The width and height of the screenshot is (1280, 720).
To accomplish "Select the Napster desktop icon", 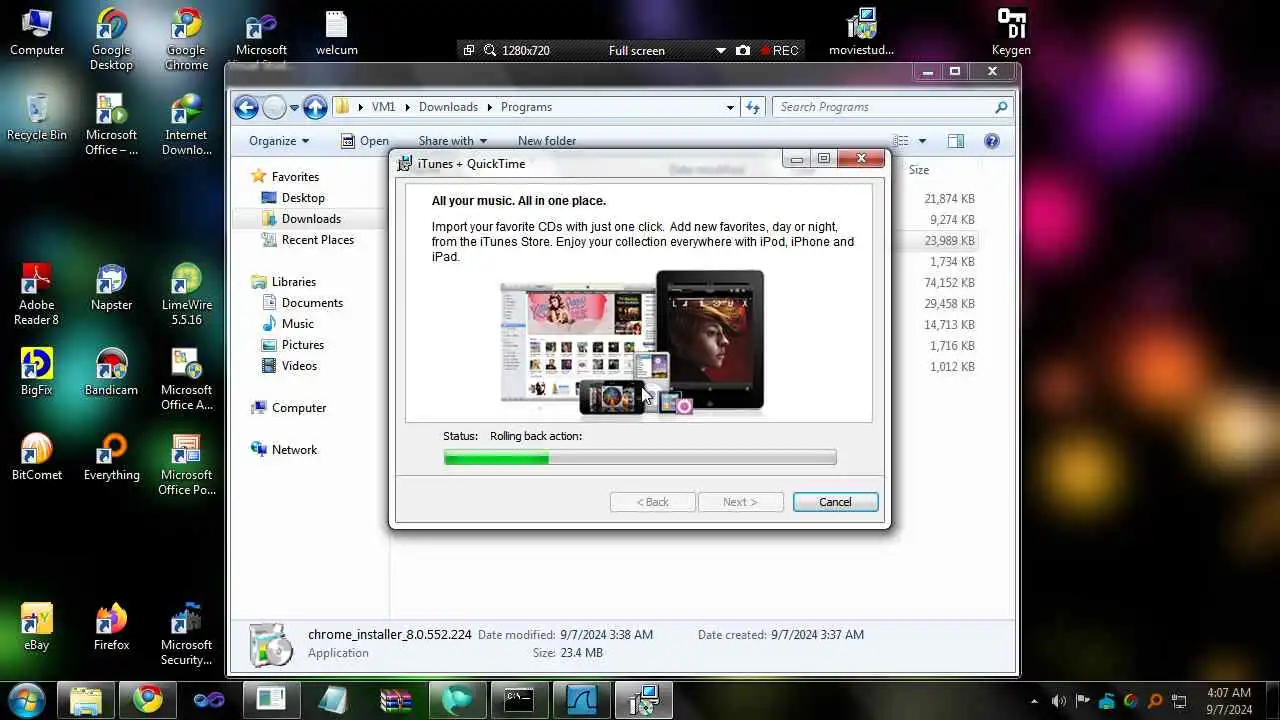I will point(111,287).
